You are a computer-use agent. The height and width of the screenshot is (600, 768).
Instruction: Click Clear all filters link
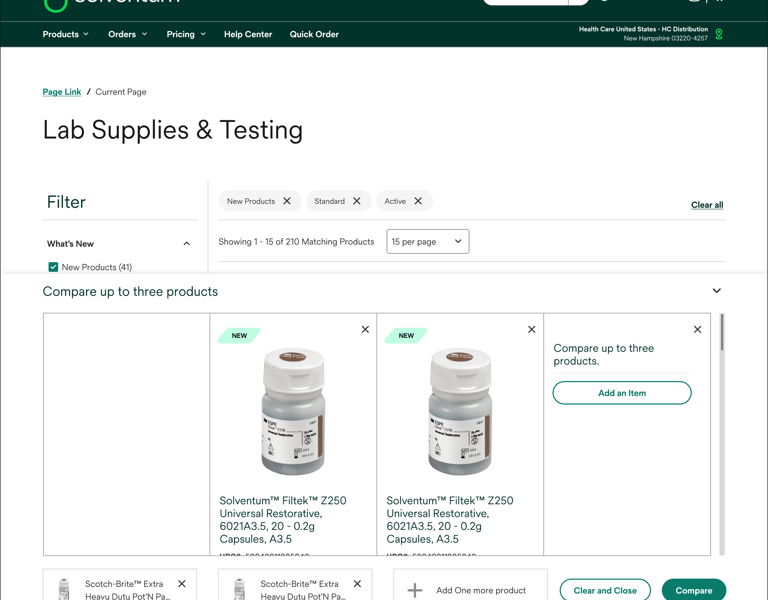[707, 205]
